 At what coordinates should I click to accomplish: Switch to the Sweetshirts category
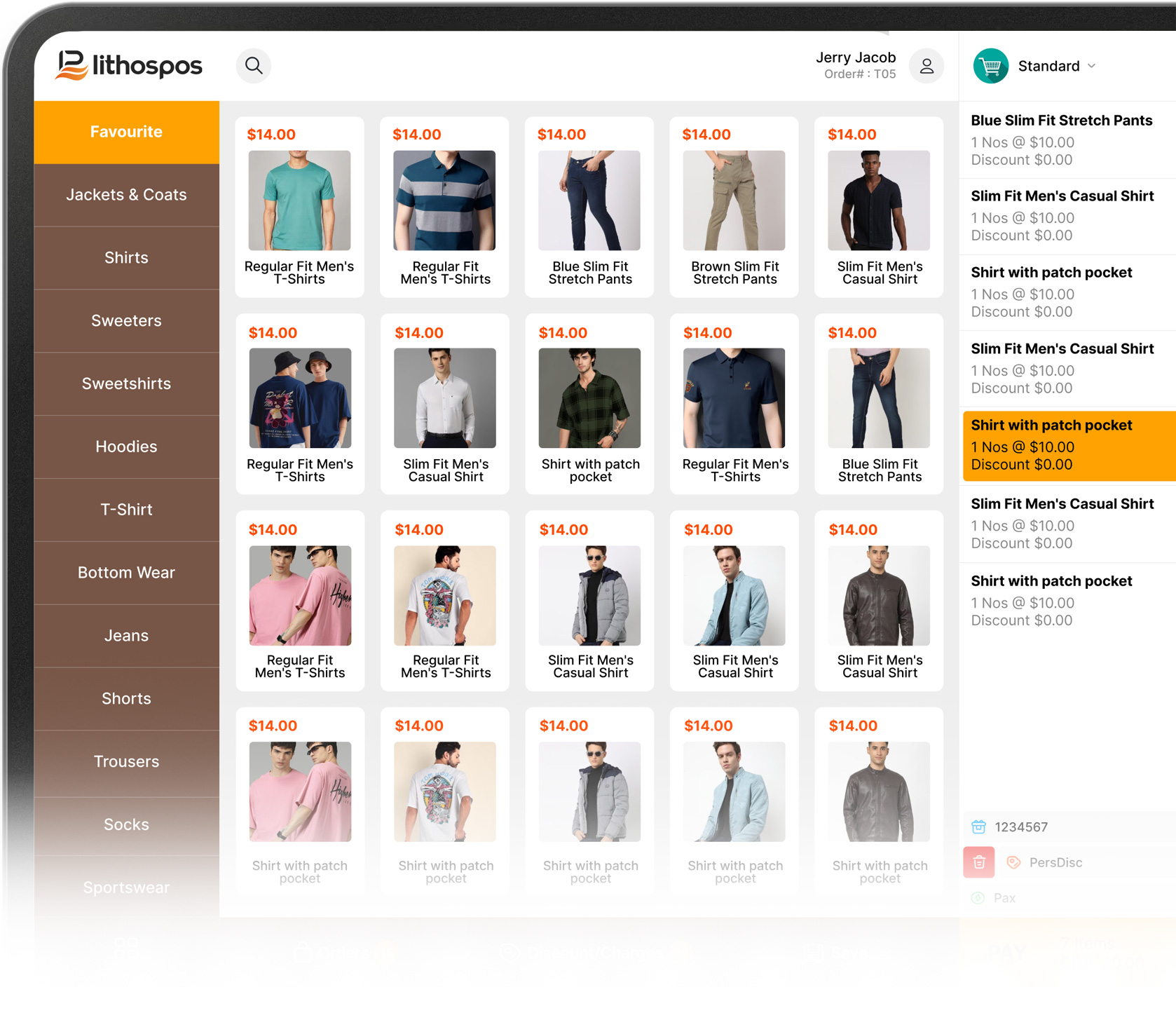tap(126, 384)
